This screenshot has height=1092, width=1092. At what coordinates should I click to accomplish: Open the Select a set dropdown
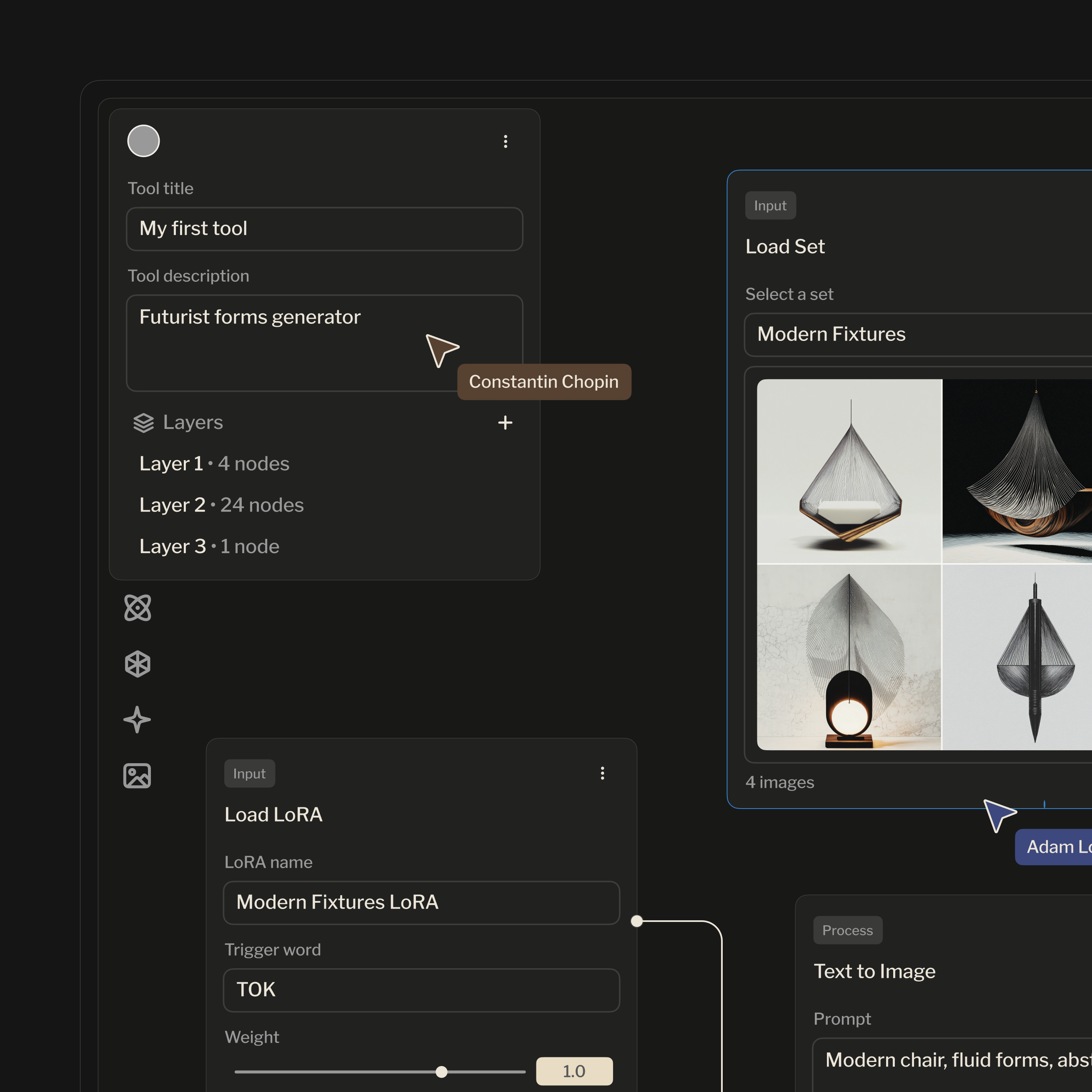[x=919, y=335]
